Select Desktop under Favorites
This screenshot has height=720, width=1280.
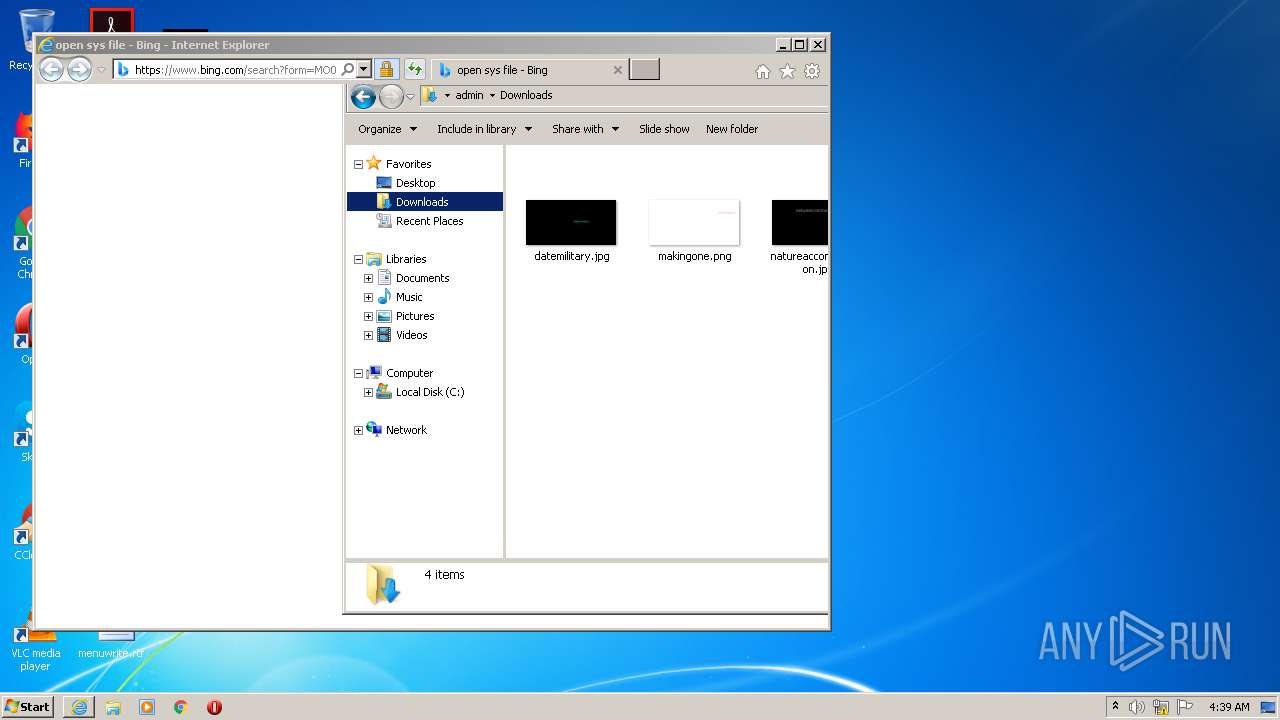coord(415,183)
